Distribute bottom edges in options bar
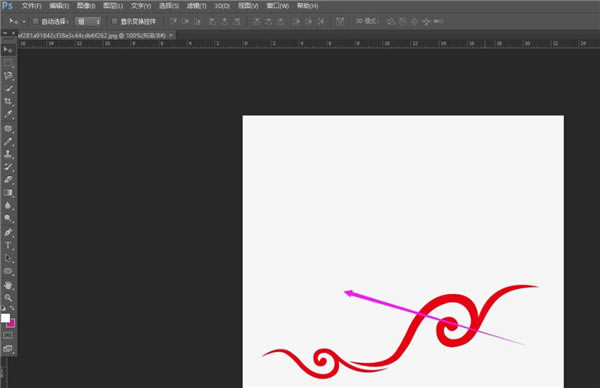The image size is (600, 388). pyautogui.click(x=281, y=21)
